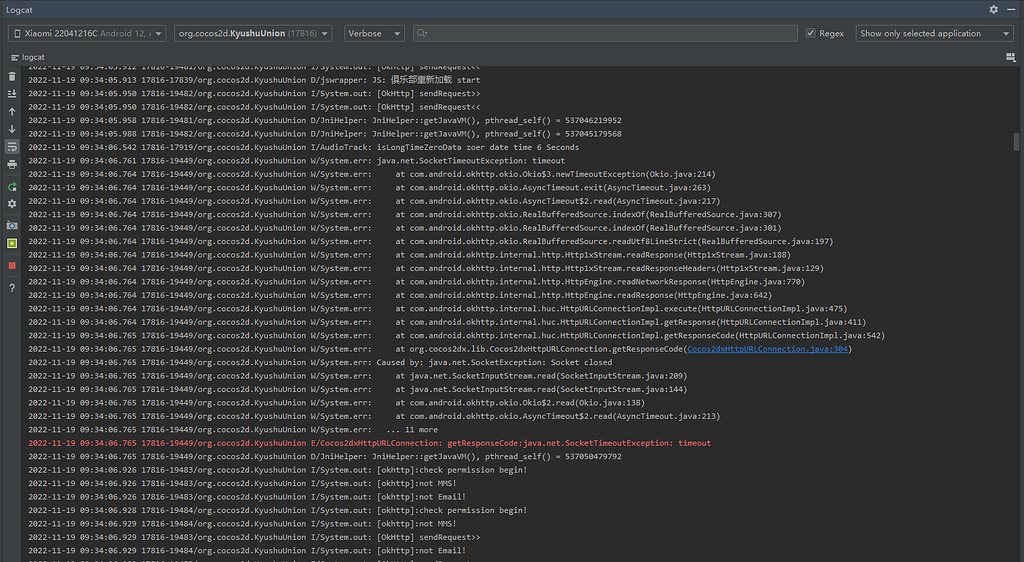The width and height of the screenshot is (1024, 562).
Task: Click the Print logcat icon
Action: coord(12,164)
